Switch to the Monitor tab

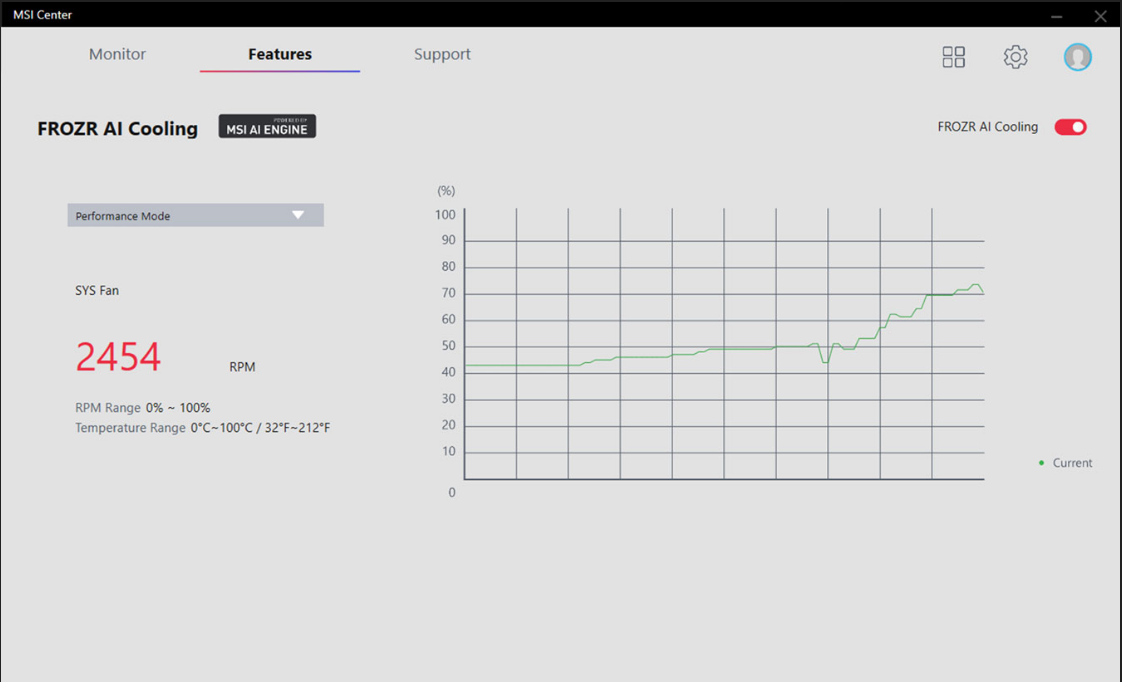(x=117, y=54)
